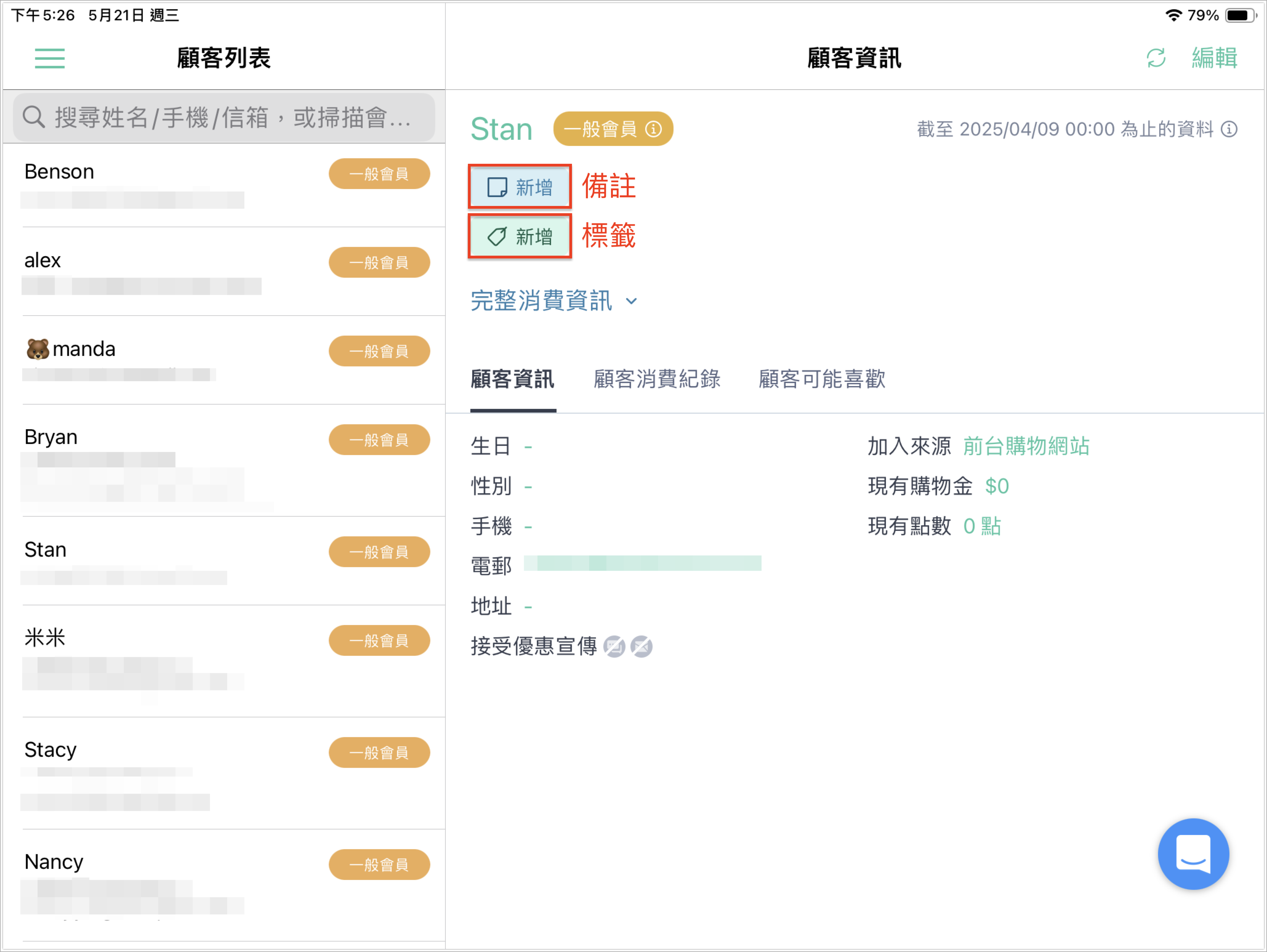Screen dimensions: 1267x952
Task: Focus the customer search field
Action: click(x=224, y=117)
